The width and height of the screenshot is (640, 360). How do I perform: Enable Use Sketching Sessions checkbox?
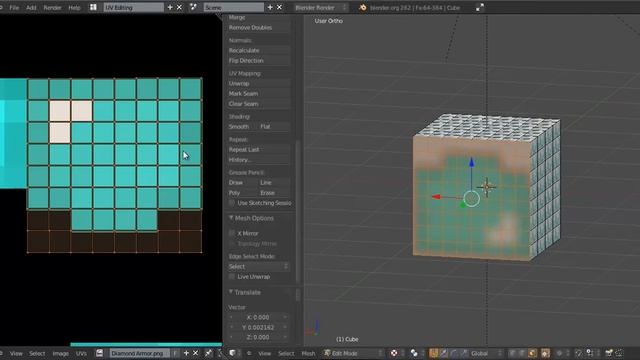232,203
